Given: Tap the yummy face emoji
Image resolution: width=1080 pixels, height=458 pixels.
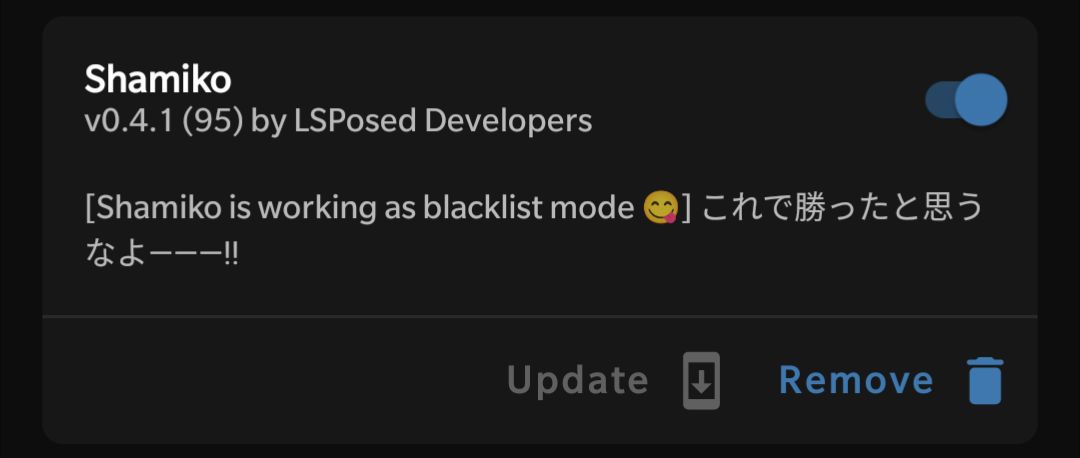Looking at the screenshot, I should 660,208.
